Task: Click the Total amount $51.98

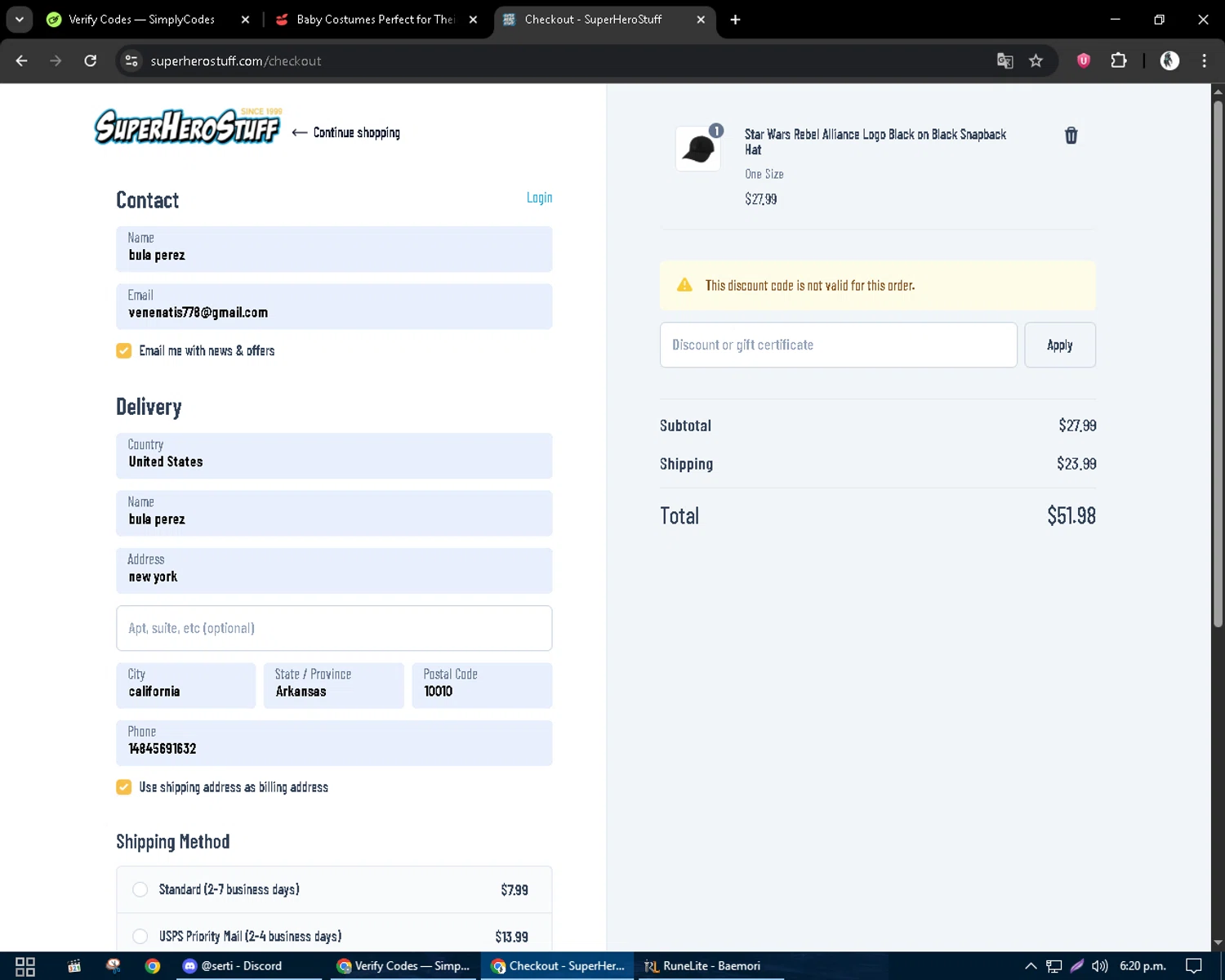Action: click(x=1071, y=515)
